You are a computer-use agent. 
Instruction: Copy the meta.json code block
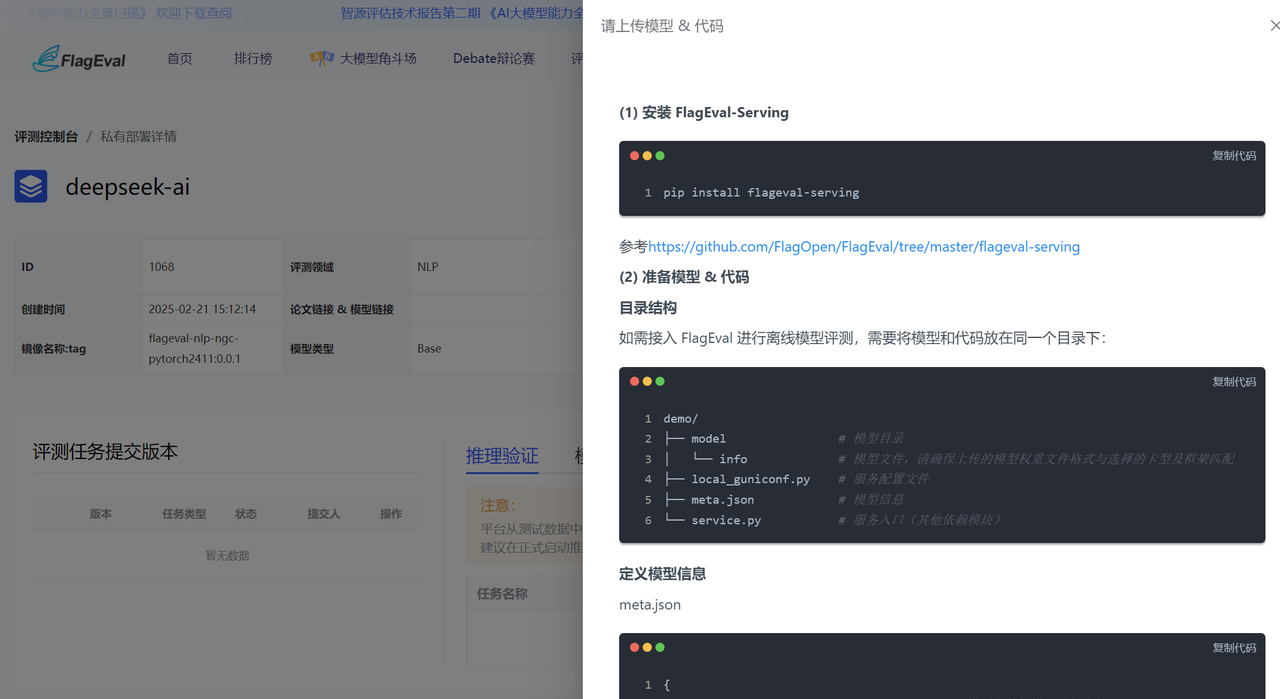pyautogui.click(x=1234, y=648)
